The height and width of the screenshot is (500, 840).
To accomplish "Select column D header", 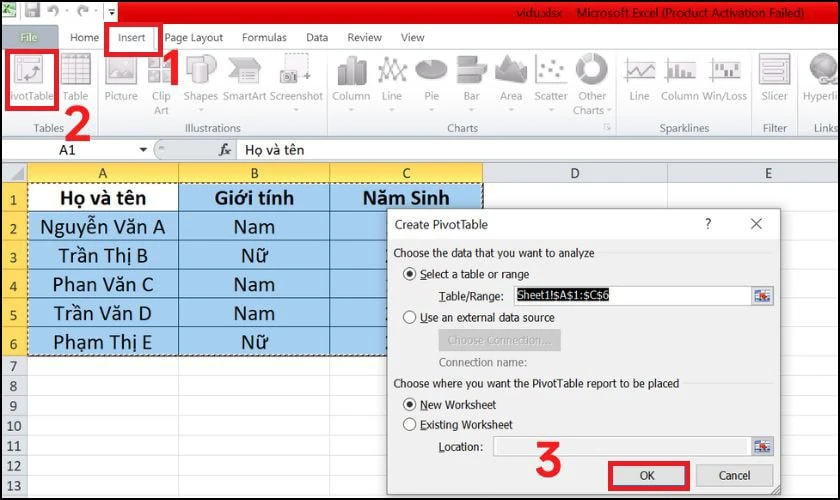I will click(575, 173).
